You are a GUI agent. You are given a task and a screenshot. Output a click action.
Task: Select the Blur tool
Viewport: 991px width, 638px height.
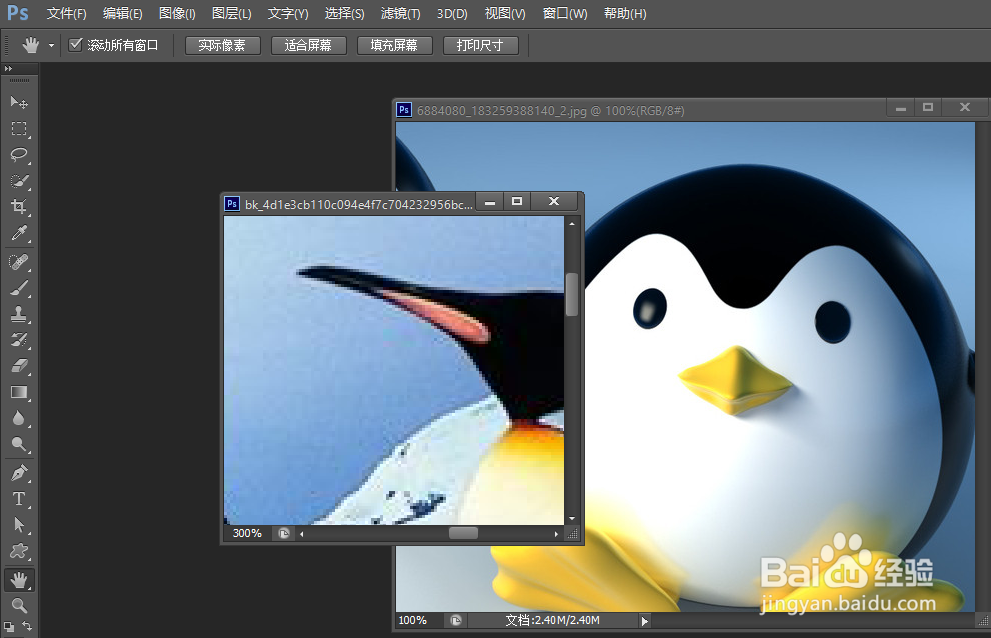click(x=19, y=418)
